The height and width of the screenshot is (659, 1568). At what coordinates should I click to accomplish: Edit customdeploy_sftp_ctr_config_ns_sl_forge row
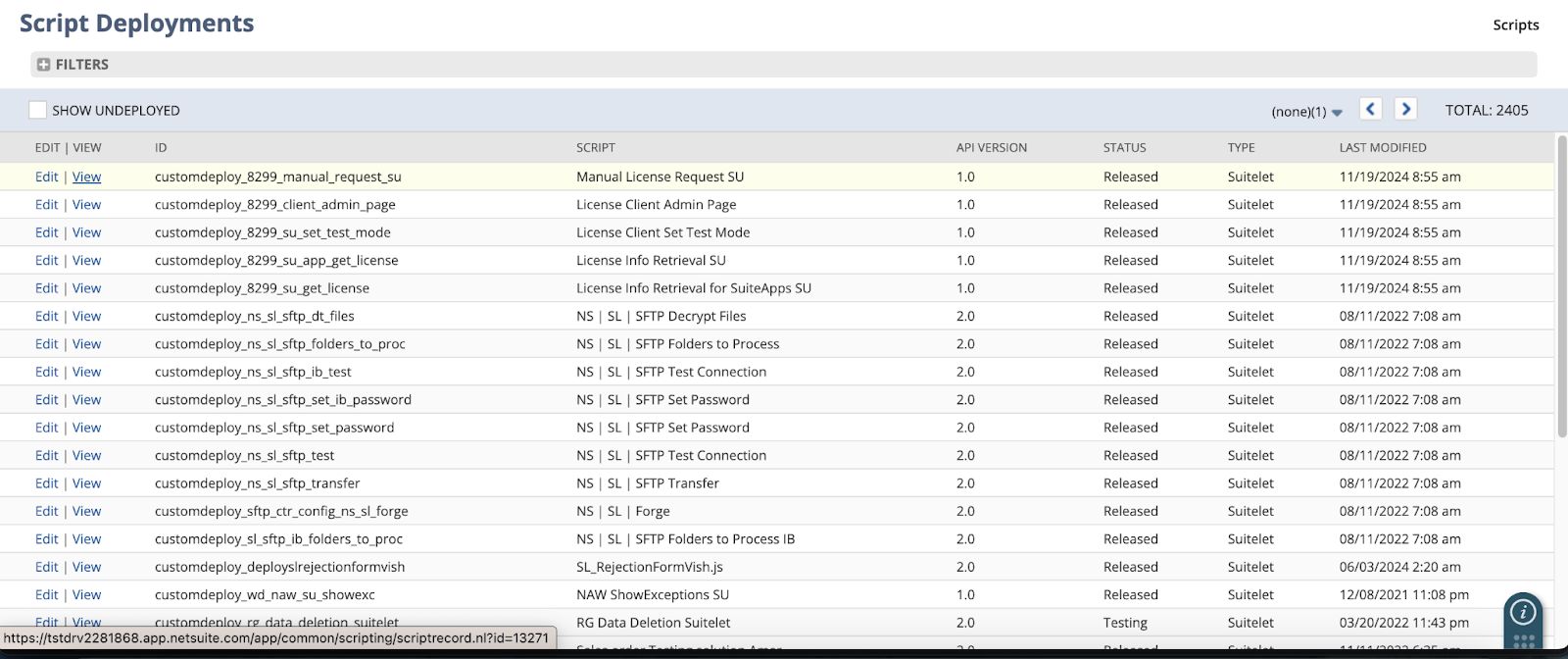pyautogui.click(x=47, y=511)
